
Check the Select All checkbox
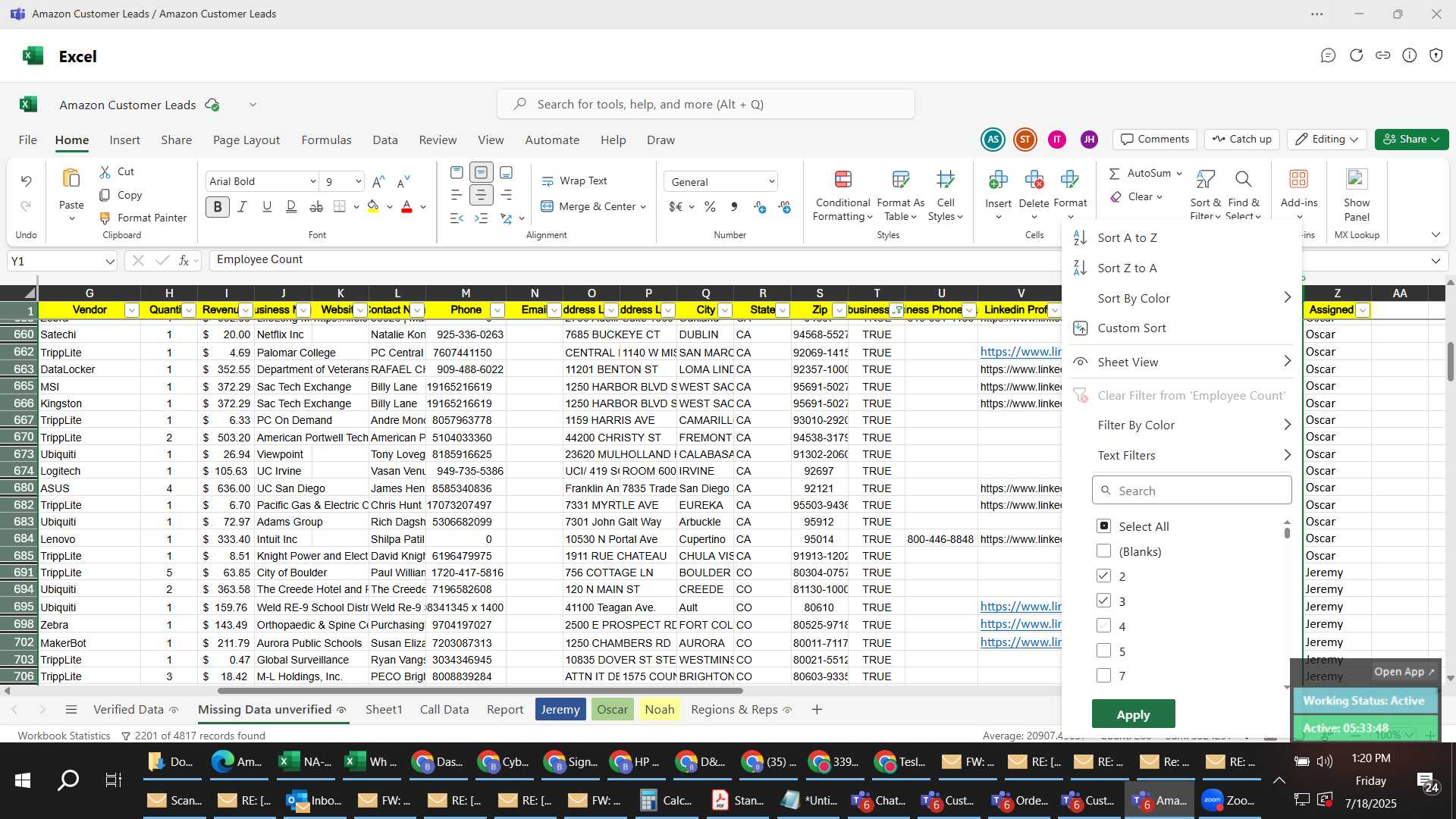(1104, 526)
